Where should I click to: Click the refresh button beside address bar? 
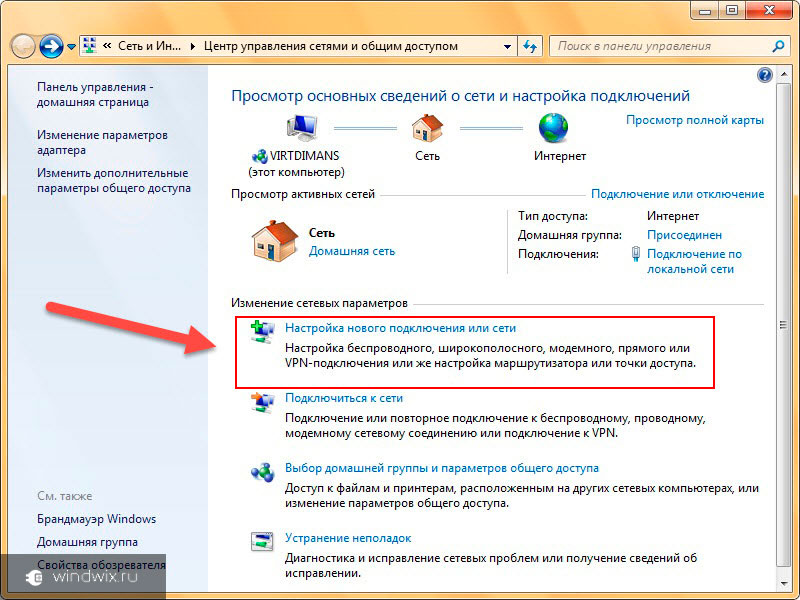(x=530, y=46)
